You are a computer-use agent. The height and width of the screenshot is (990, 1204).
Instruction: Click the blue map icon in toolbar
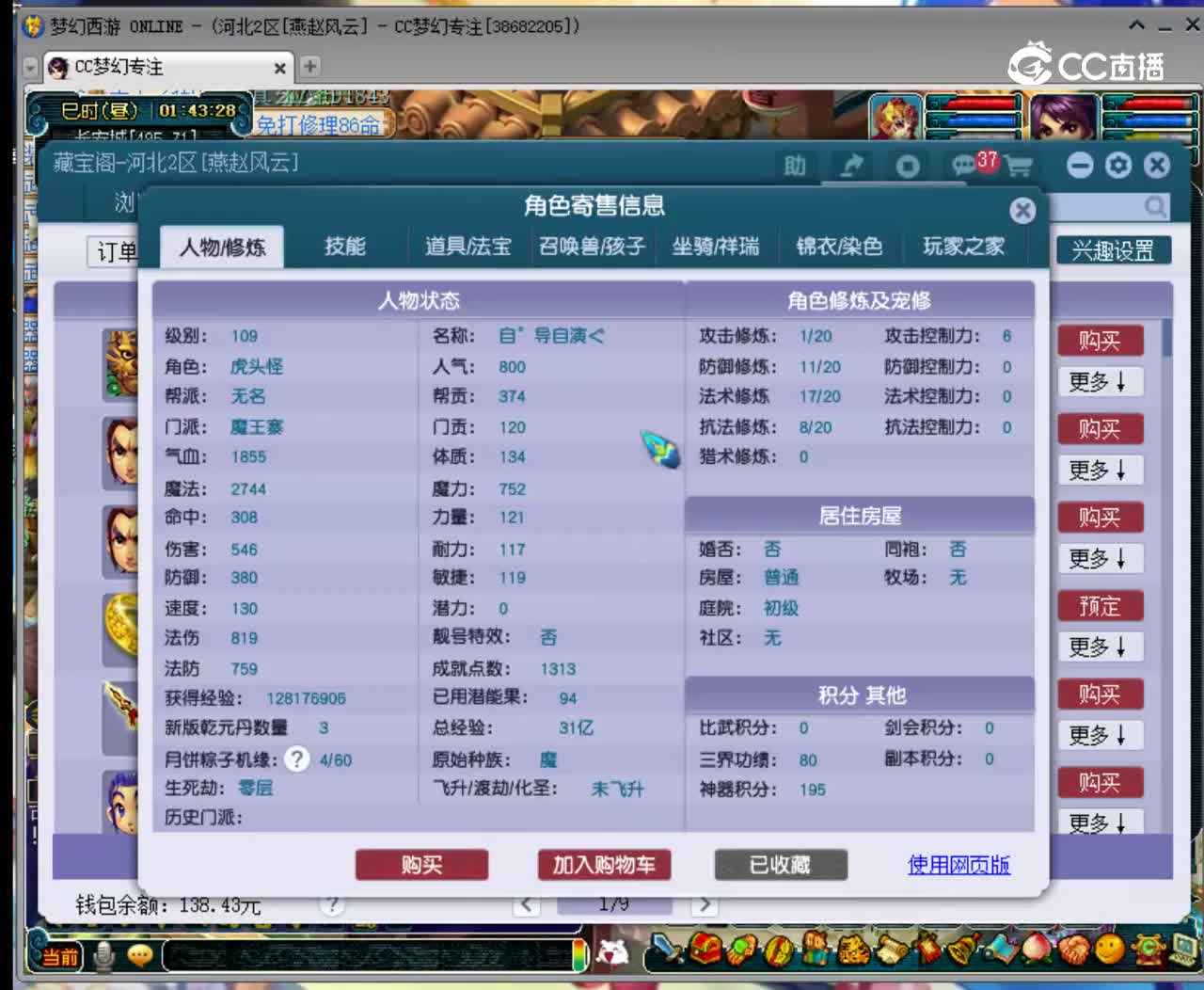click(x=1000, y=949)
